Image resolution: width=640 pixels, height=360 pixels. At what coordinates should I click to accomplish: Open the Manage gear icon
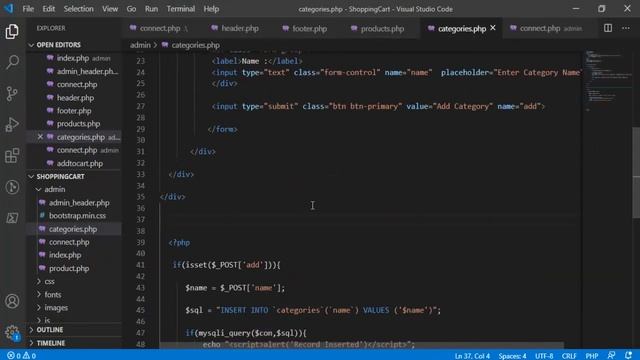pos(12,333)
